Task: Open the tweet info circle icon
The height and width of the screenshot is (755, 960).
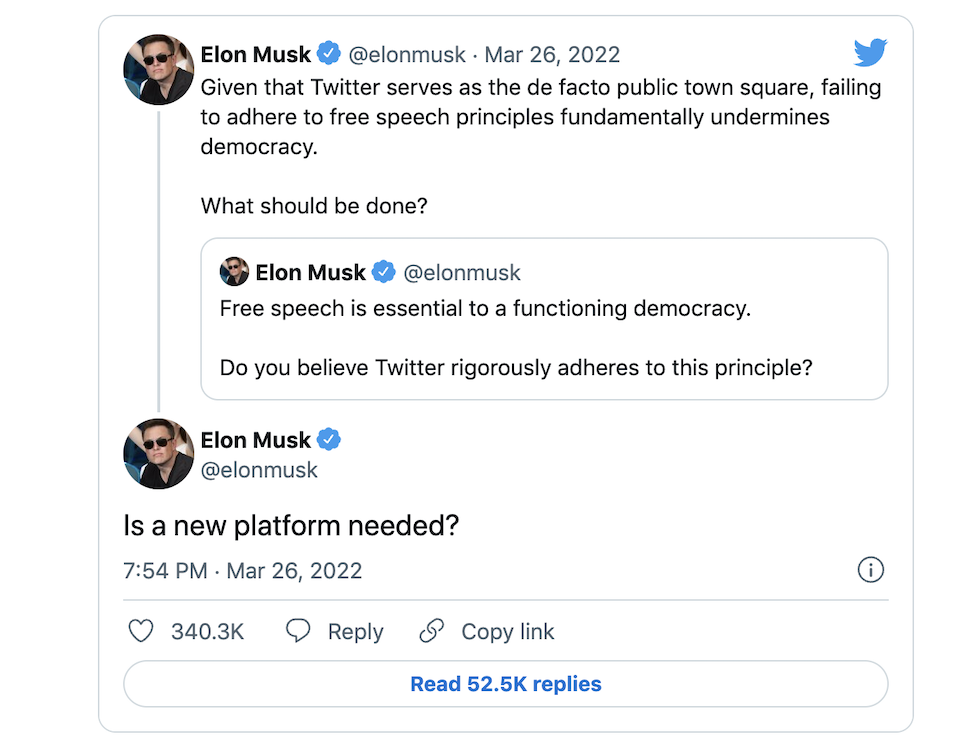Action: 871,571
